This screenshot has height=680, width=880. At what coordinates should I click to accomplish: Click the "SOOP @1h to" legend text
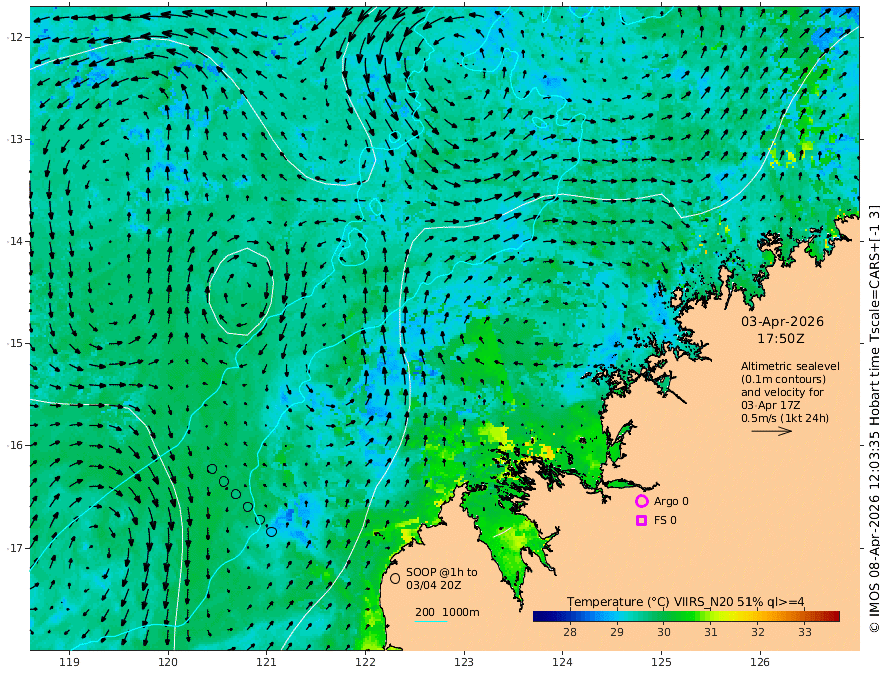(x=442, y=572)
